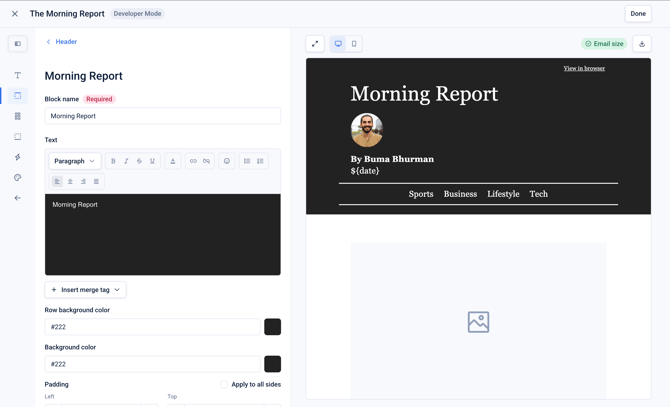Remove link with the unlink icon
This screenshot has height=407, width=670.
click(x=206, y=161)
